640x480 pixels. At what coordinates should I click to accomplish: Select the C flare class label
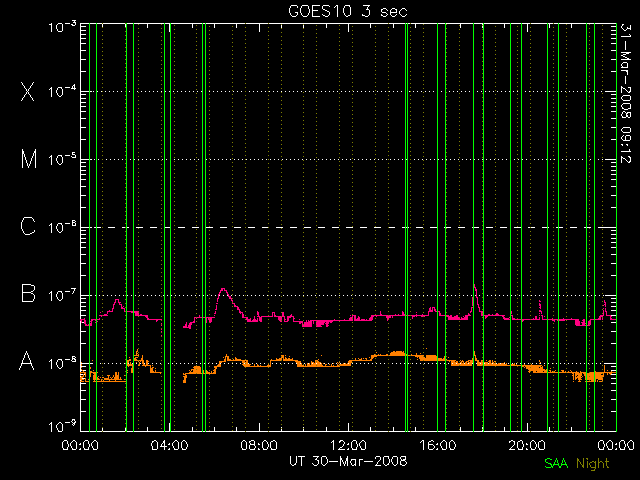(28, 226)
